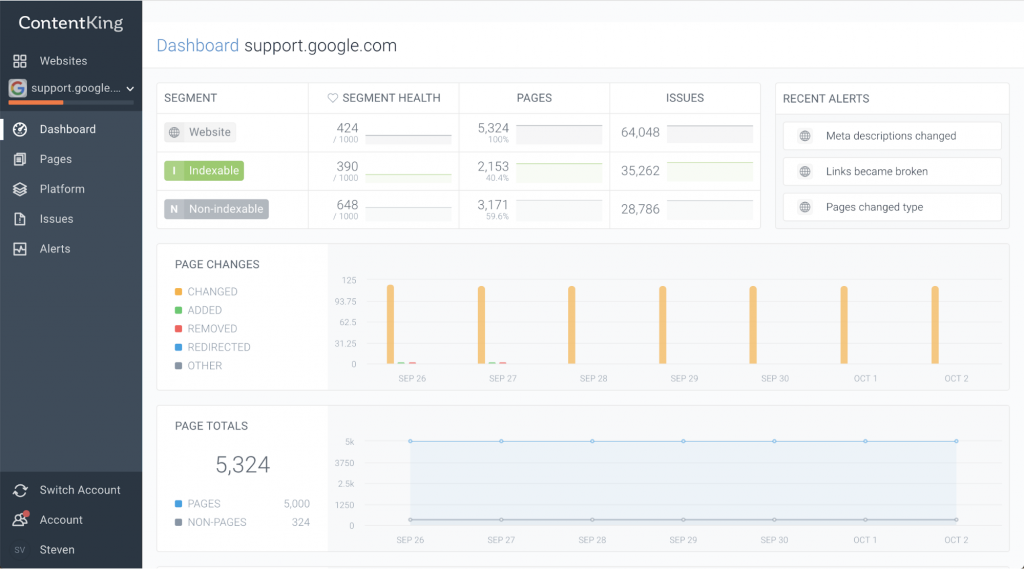Image resolution: width=1024 pixels, height=569 pixels.
Task: Click the NON-PAGES value 324
Action: [300, 522]
